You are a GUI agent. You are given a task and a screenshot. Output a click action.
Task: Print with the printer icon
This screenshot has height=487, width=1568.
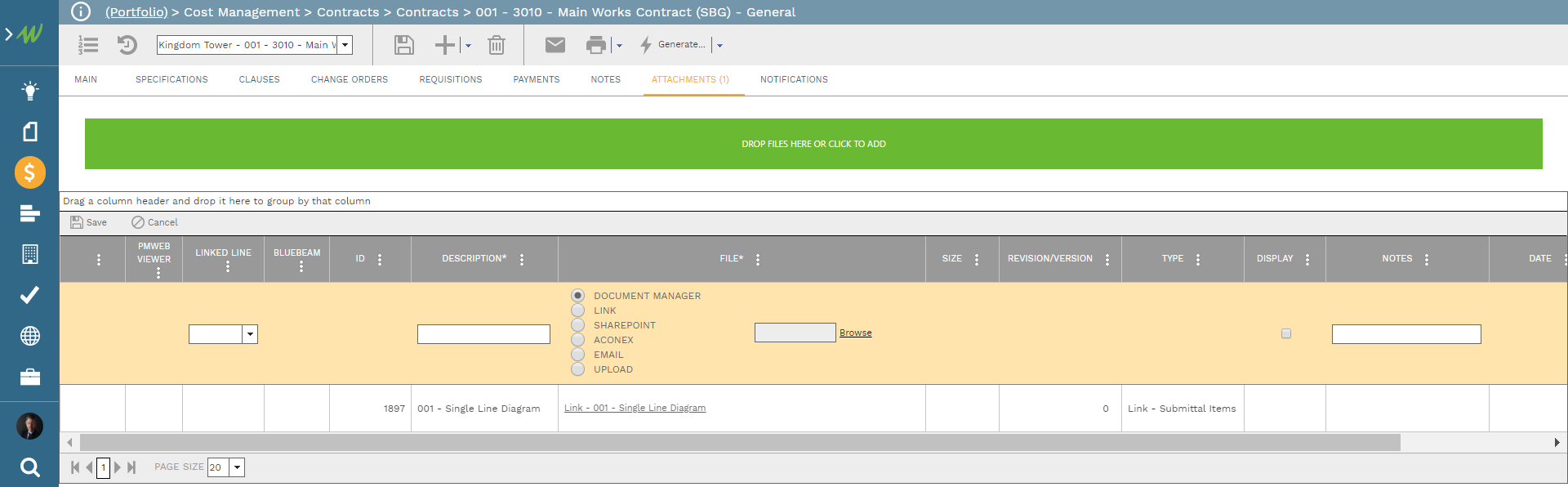596,45
